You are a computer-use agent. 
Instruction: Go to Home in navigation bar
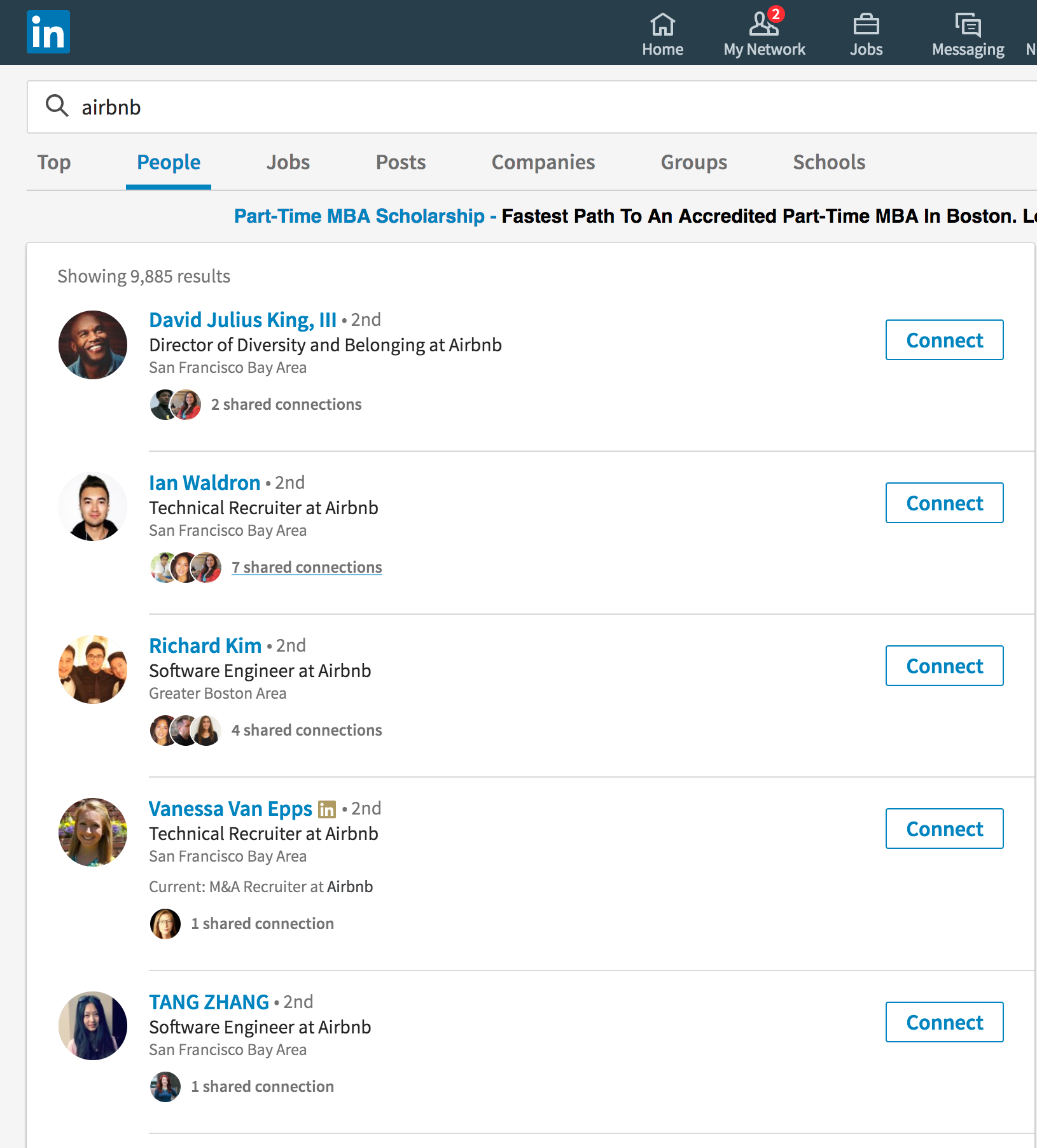662,35
